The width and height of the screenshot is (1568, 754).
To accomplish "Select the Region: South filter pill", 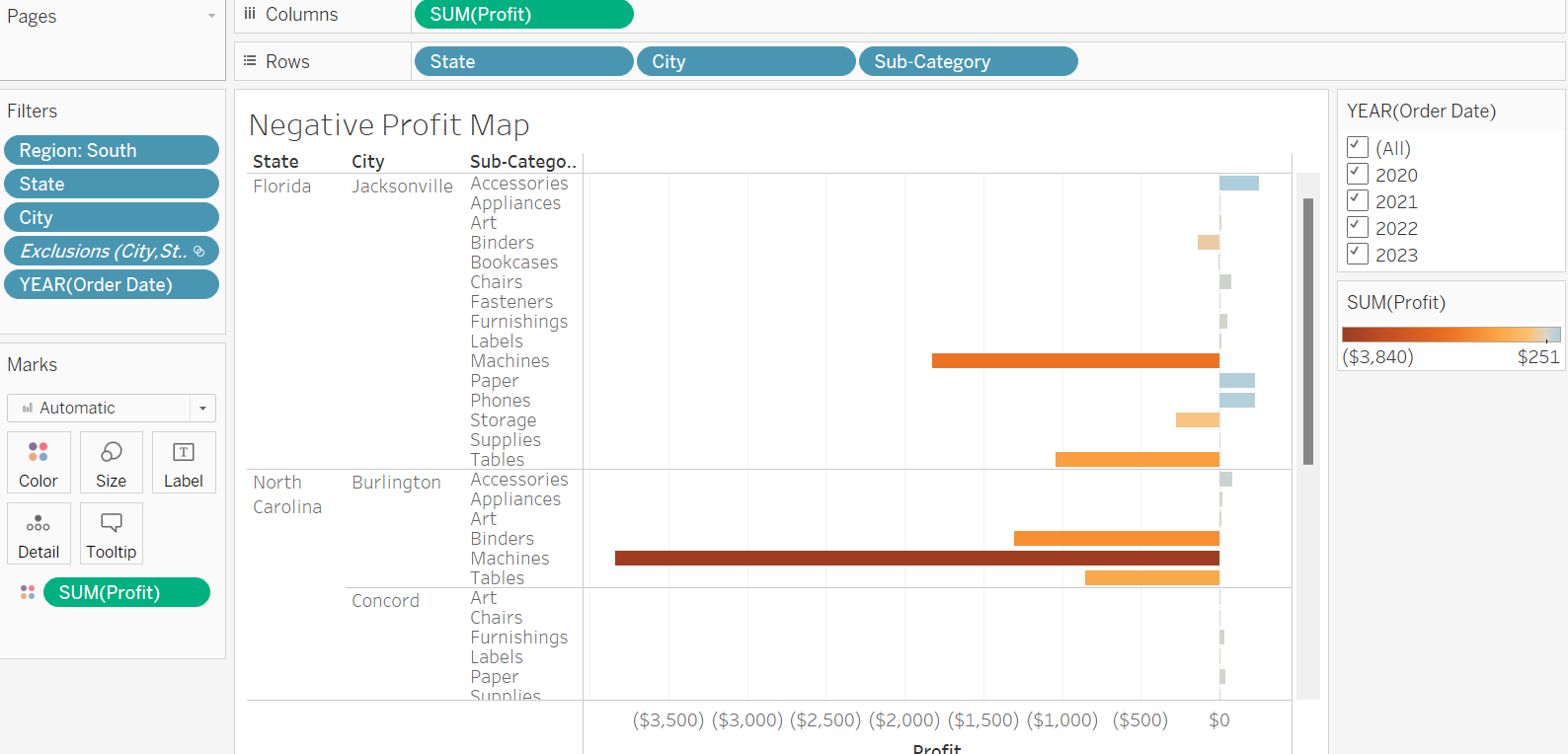I will pos(111,150).
